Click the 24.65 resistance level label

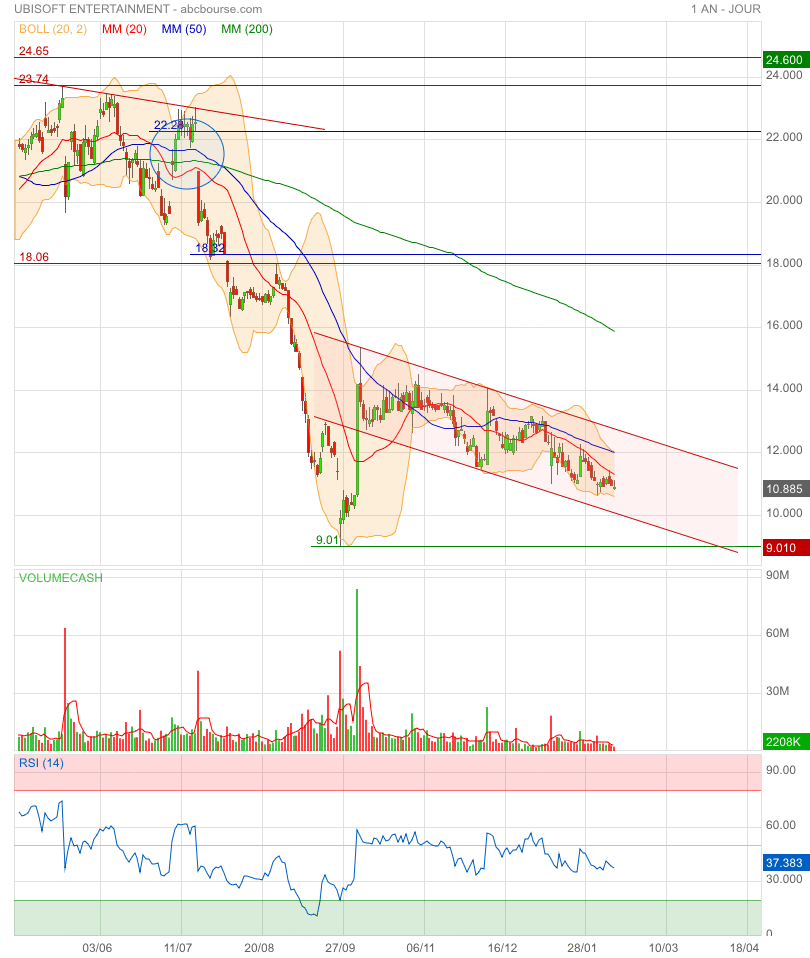34,51
